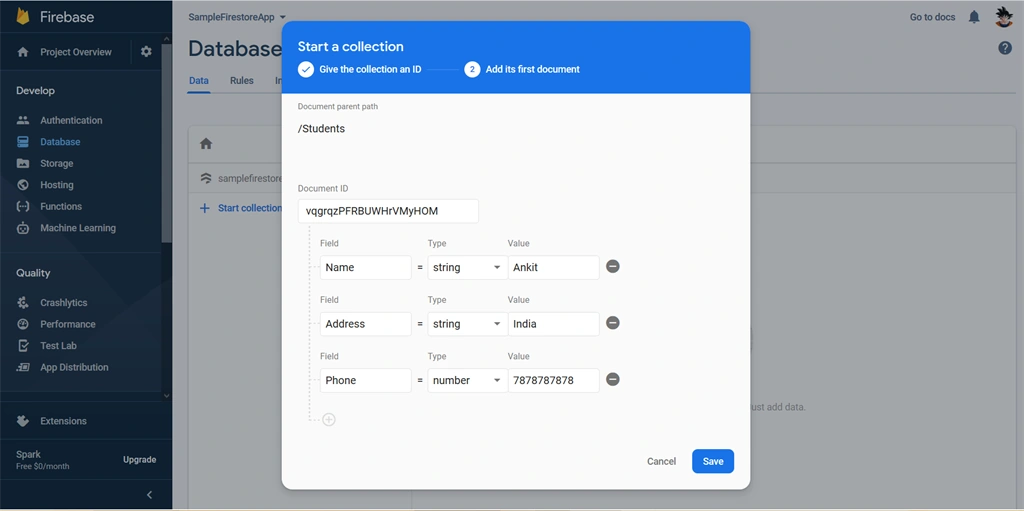Switch to the Data tab

click(199, 81)
